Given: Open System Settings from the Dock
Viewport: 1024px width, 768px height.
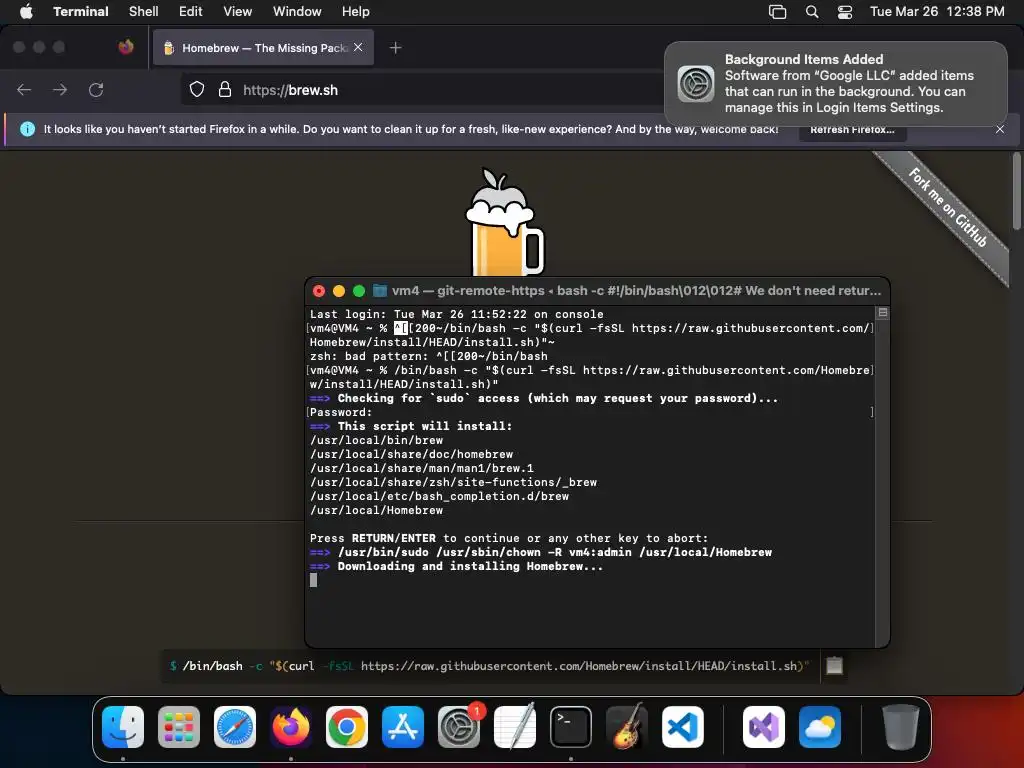Looking at the screenshot, I should tap(459, 727).
